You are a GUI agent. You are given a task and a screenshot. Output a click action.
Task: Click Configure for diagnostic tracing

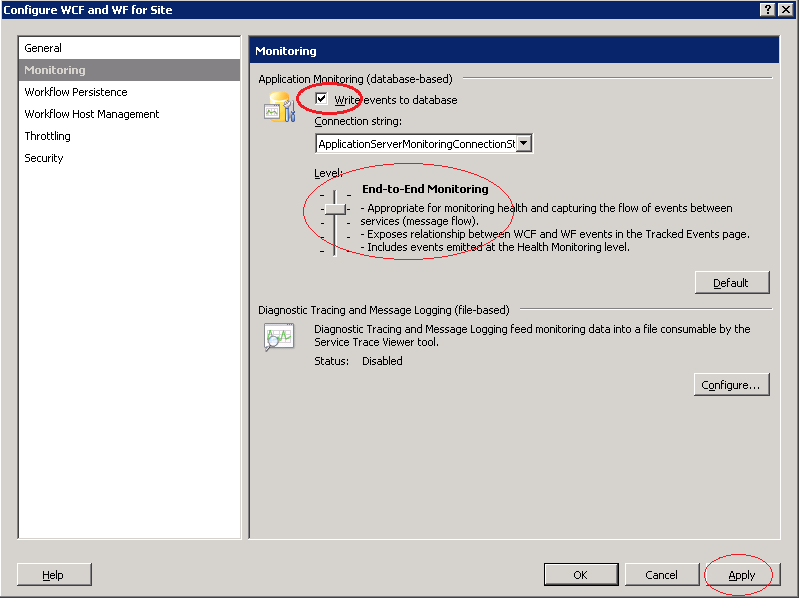[x=732, y=384]
